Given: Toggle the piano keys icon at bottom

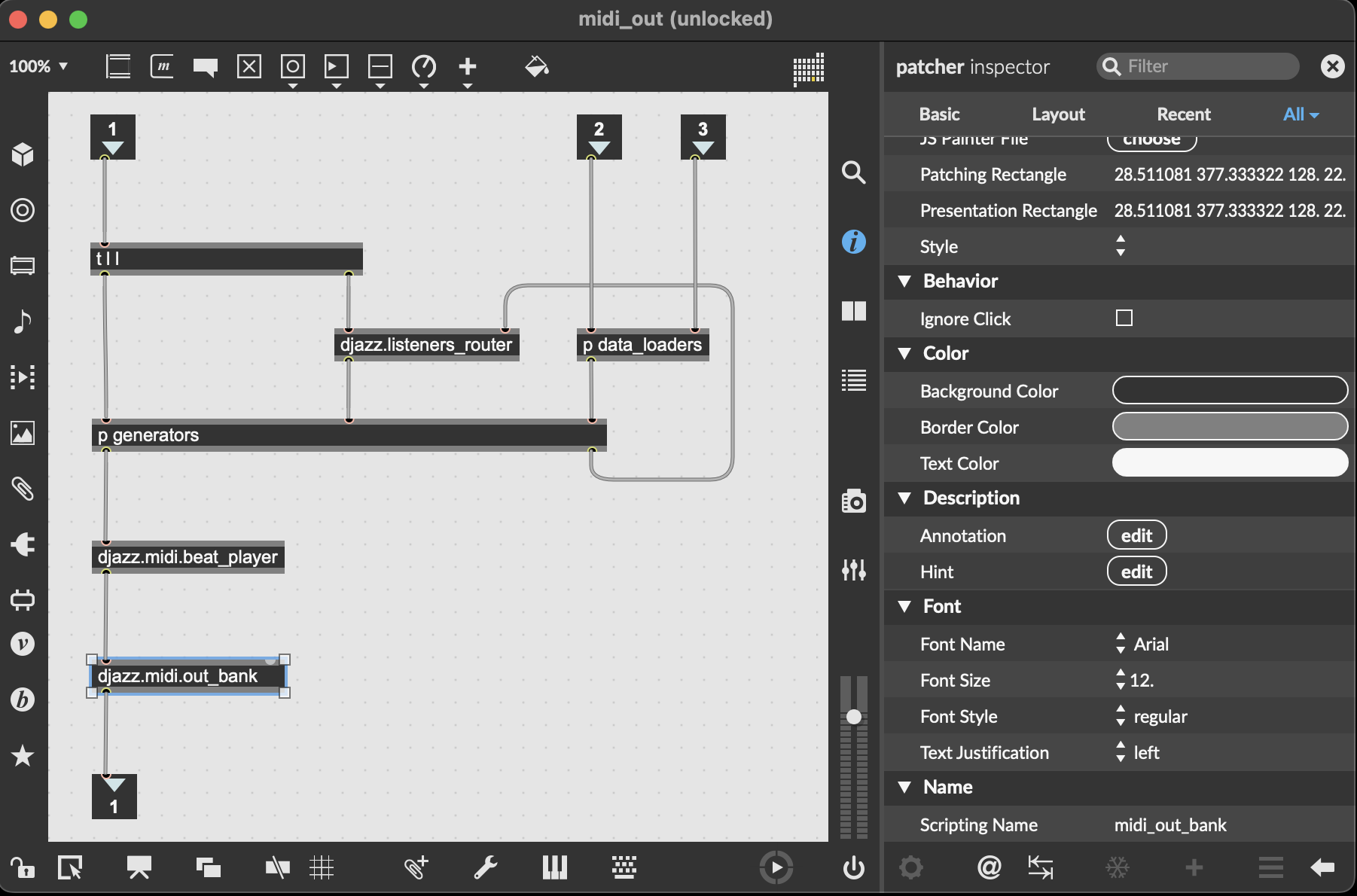Looking at the screenshot, I should point(554,868).
